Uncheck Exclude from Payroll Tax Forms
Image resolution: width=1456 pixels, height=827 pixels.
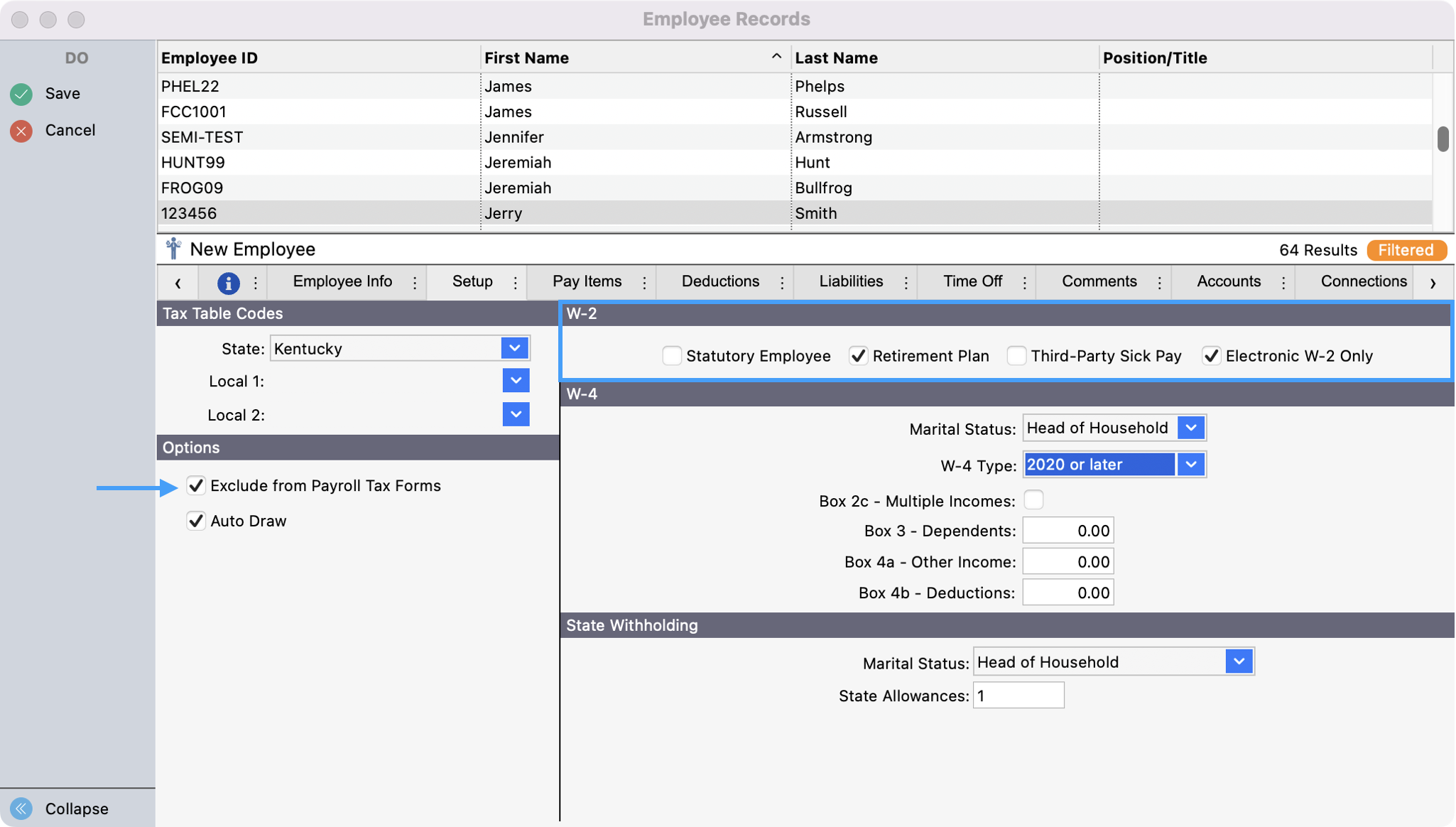(196, 486)
